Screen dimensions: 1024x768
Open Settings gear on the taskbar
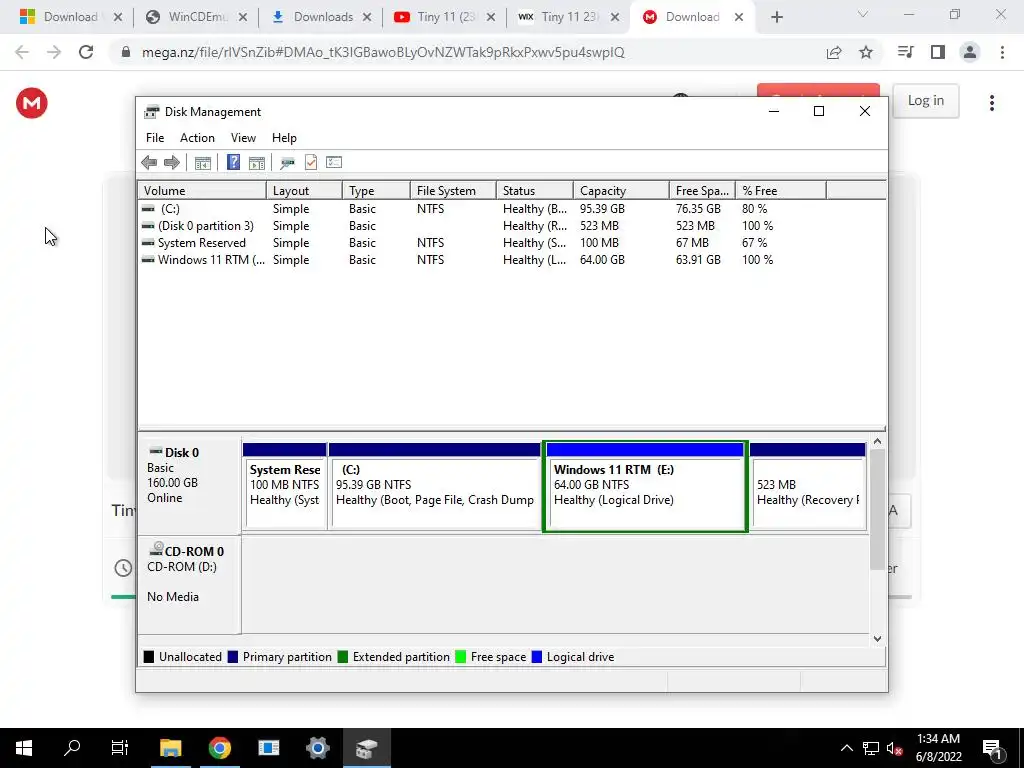[317, 748]
